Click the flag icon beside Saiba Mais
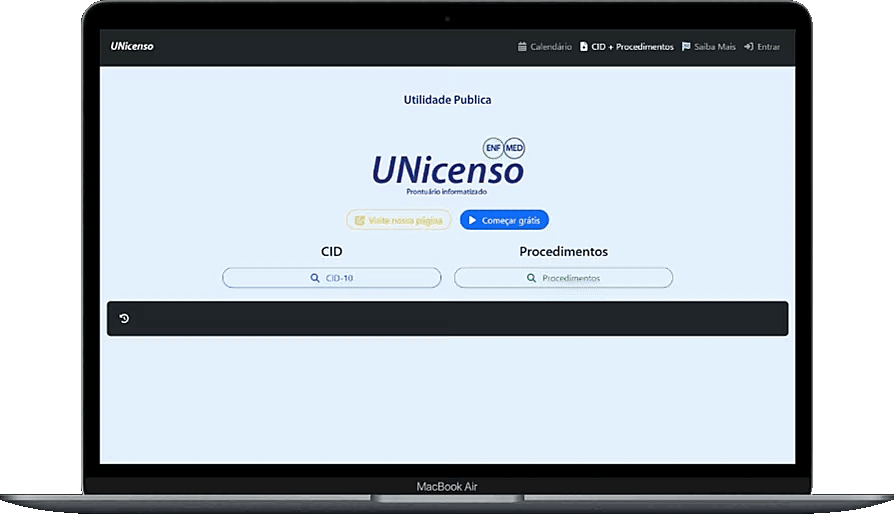This screenshot has width=894, height=514. [x=686, y=47]
